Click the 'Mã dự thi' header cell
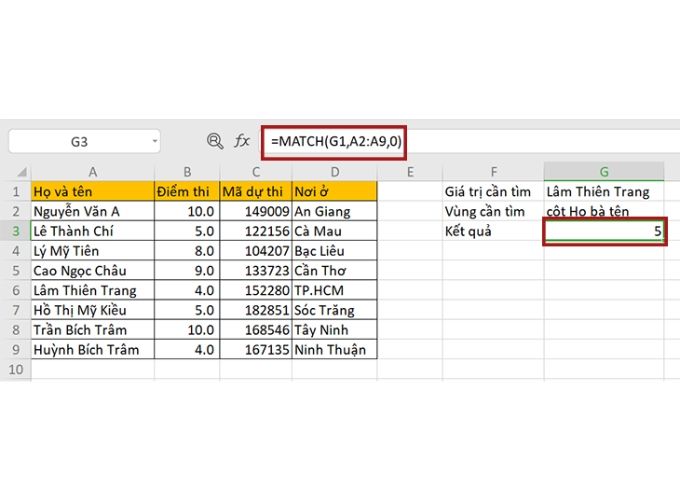680x500 pixels. (255, 192)
